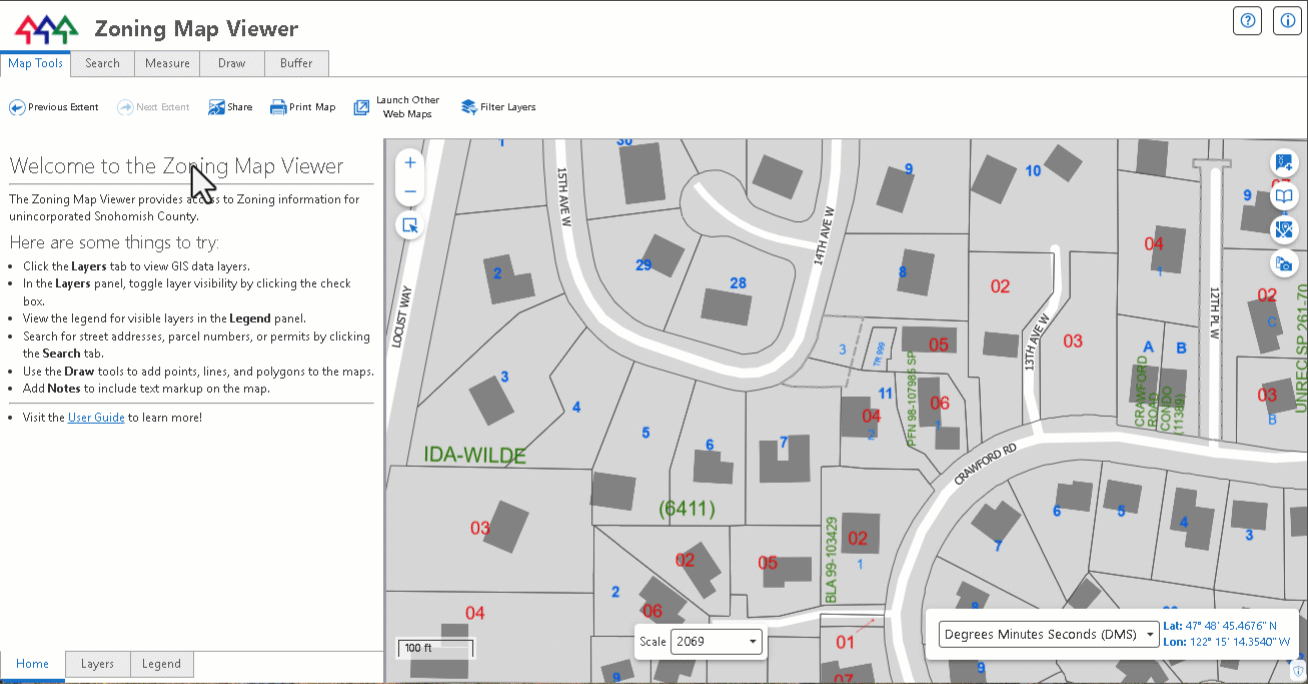Image resolution: width=1308 pixels, height=684 pixels.
Task: Switch to the Buffer tab
Action: (x=296, y=63)
